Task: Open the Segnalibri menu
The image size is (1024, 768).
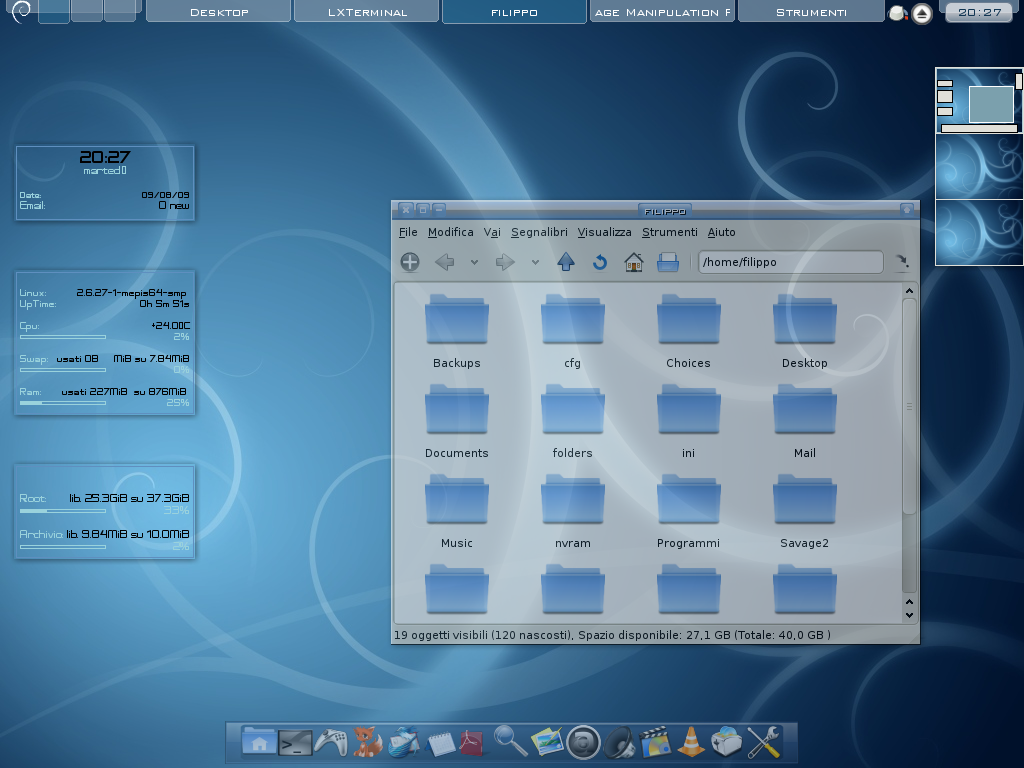Action: coord(539,232)
